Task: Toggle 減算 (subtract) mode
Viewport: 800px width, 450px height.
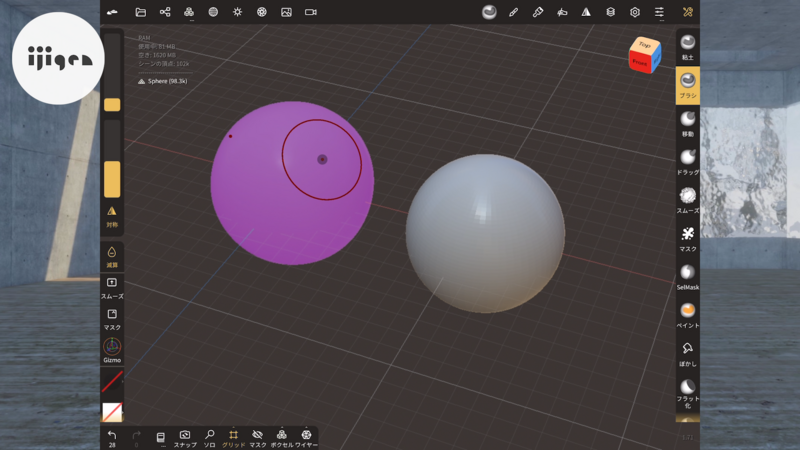Action: 112,257
